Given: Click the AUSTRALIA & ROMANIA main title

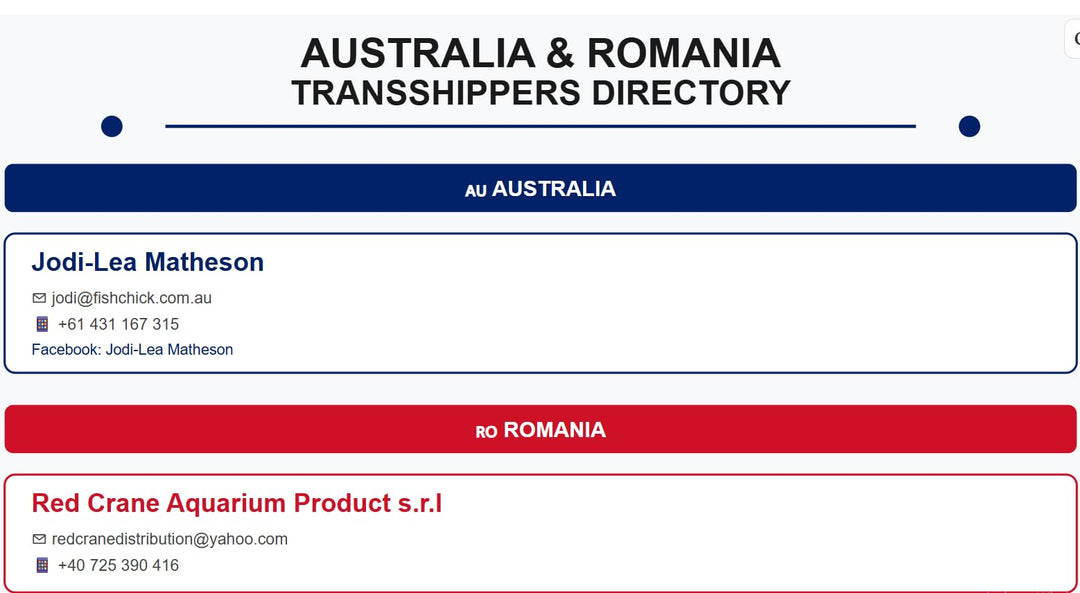Looking at the screenshot, I should tap(541, 53).
